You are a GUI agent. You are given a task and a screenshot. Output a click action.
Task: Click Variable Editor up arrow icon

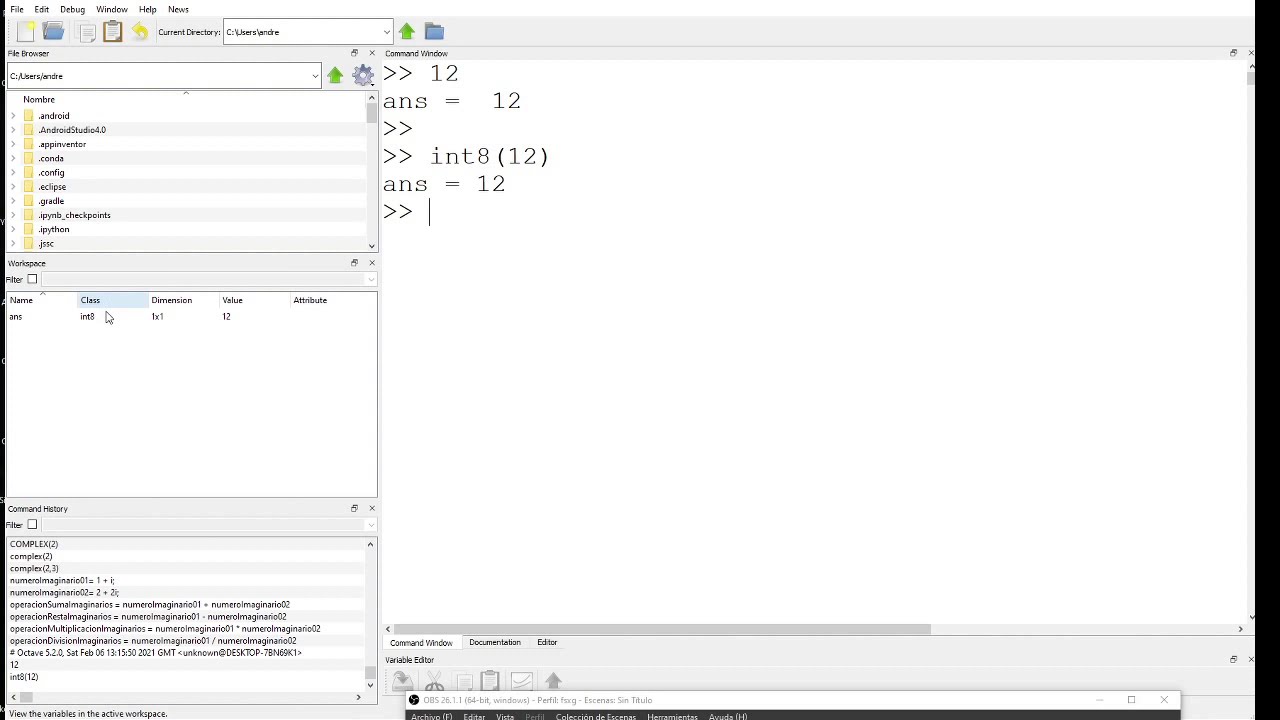click(553, 681)
